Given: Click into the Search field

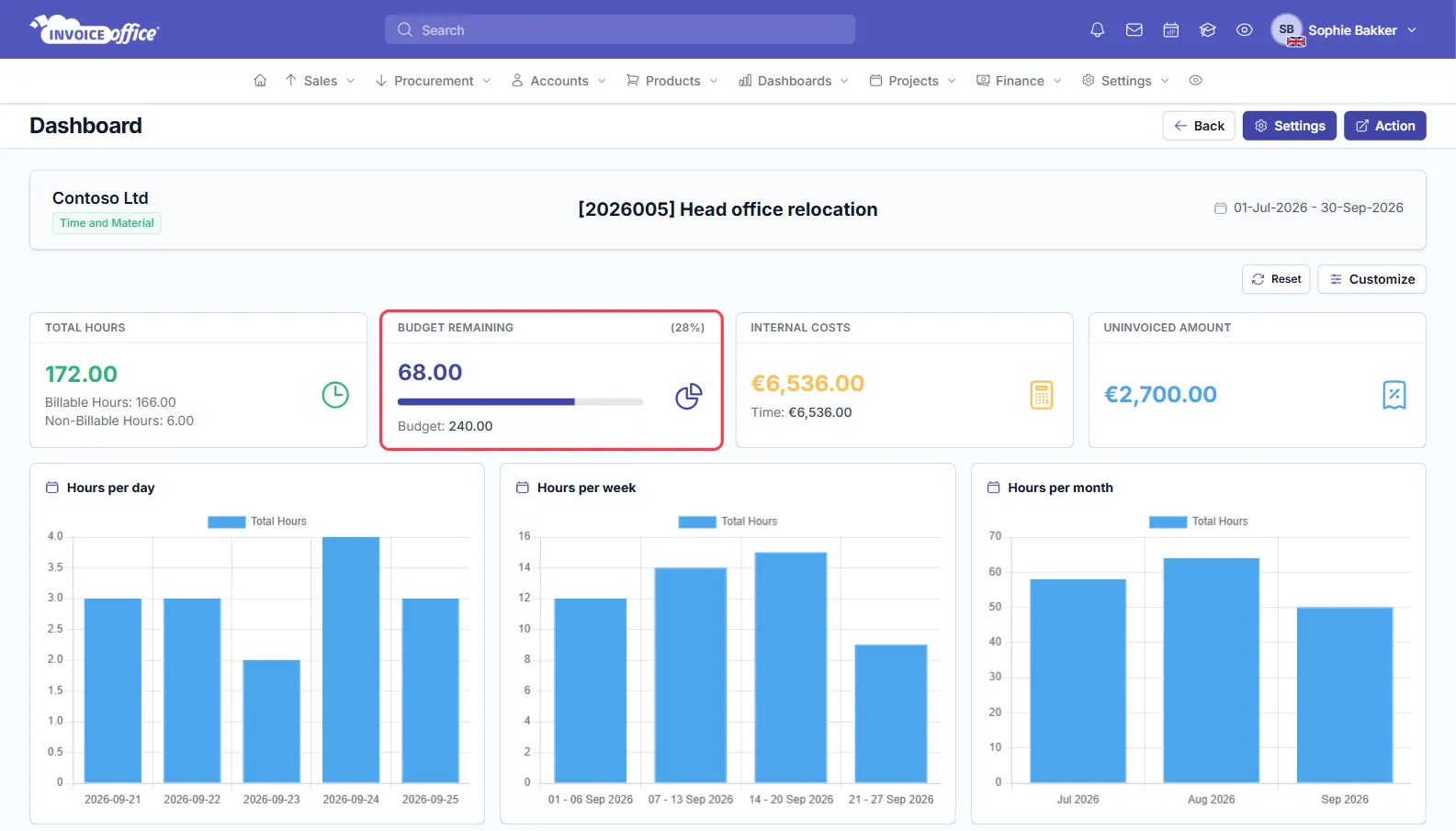Looking at the screenshot, I should 620,29.
